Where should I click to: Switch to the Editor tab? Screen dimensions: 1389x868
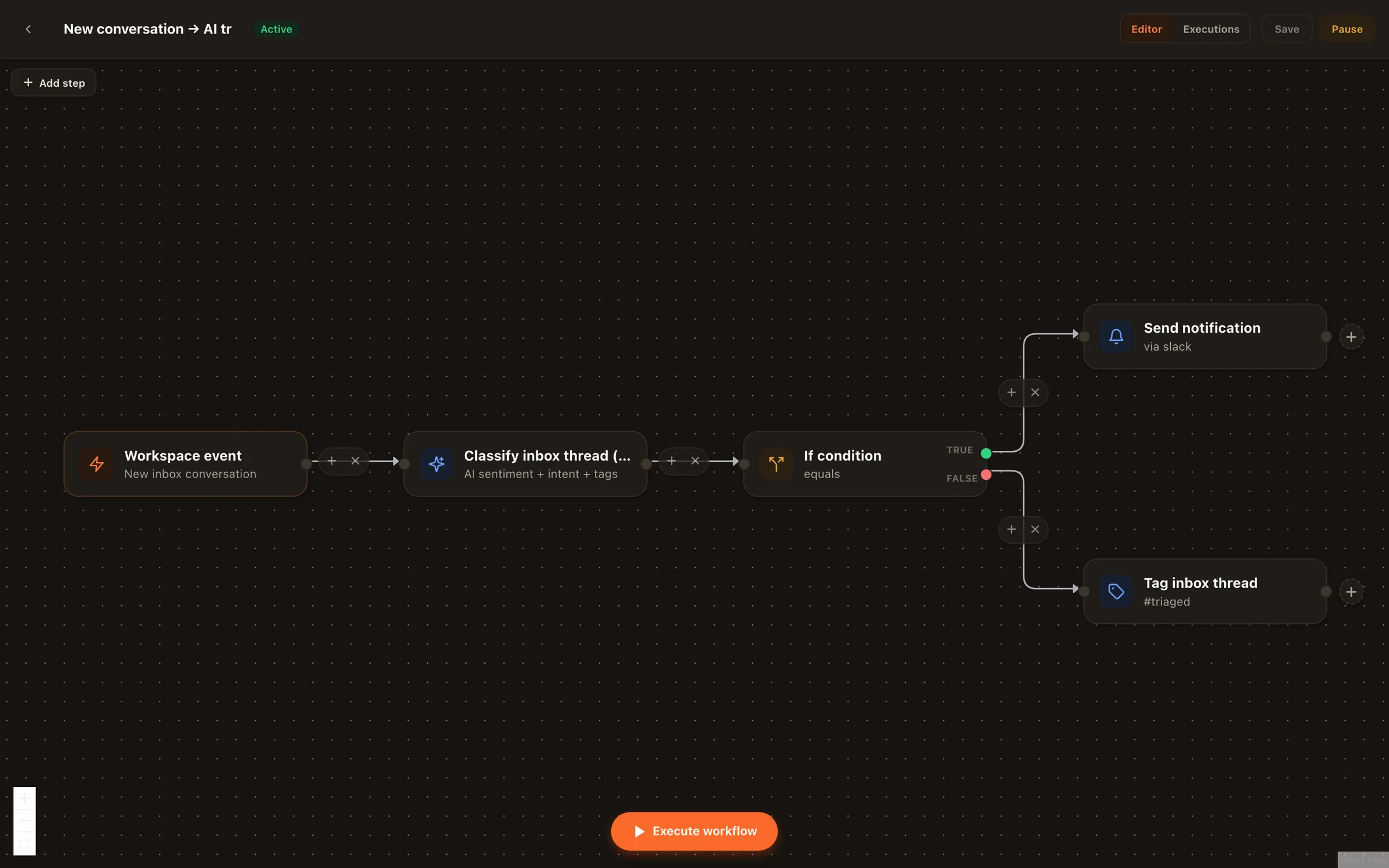[x=1147, y=29]
